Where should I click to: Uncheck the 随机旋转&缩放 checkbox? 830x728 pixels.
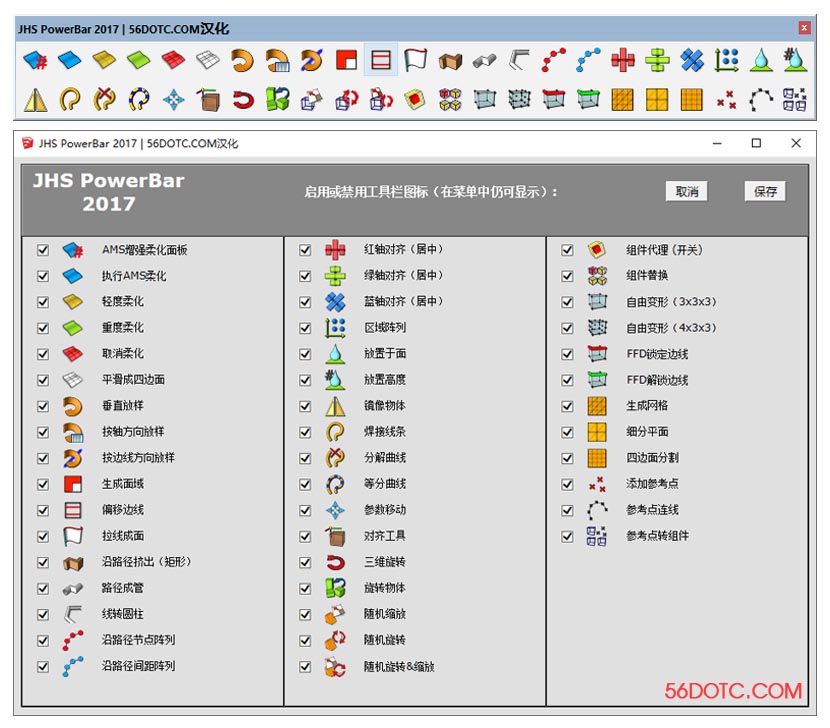(x=306, y=666)
